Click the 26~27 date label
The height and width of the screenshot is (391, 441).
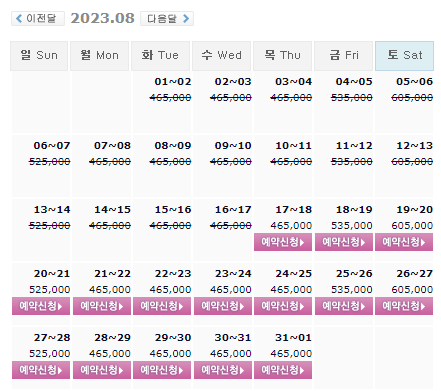414,274
